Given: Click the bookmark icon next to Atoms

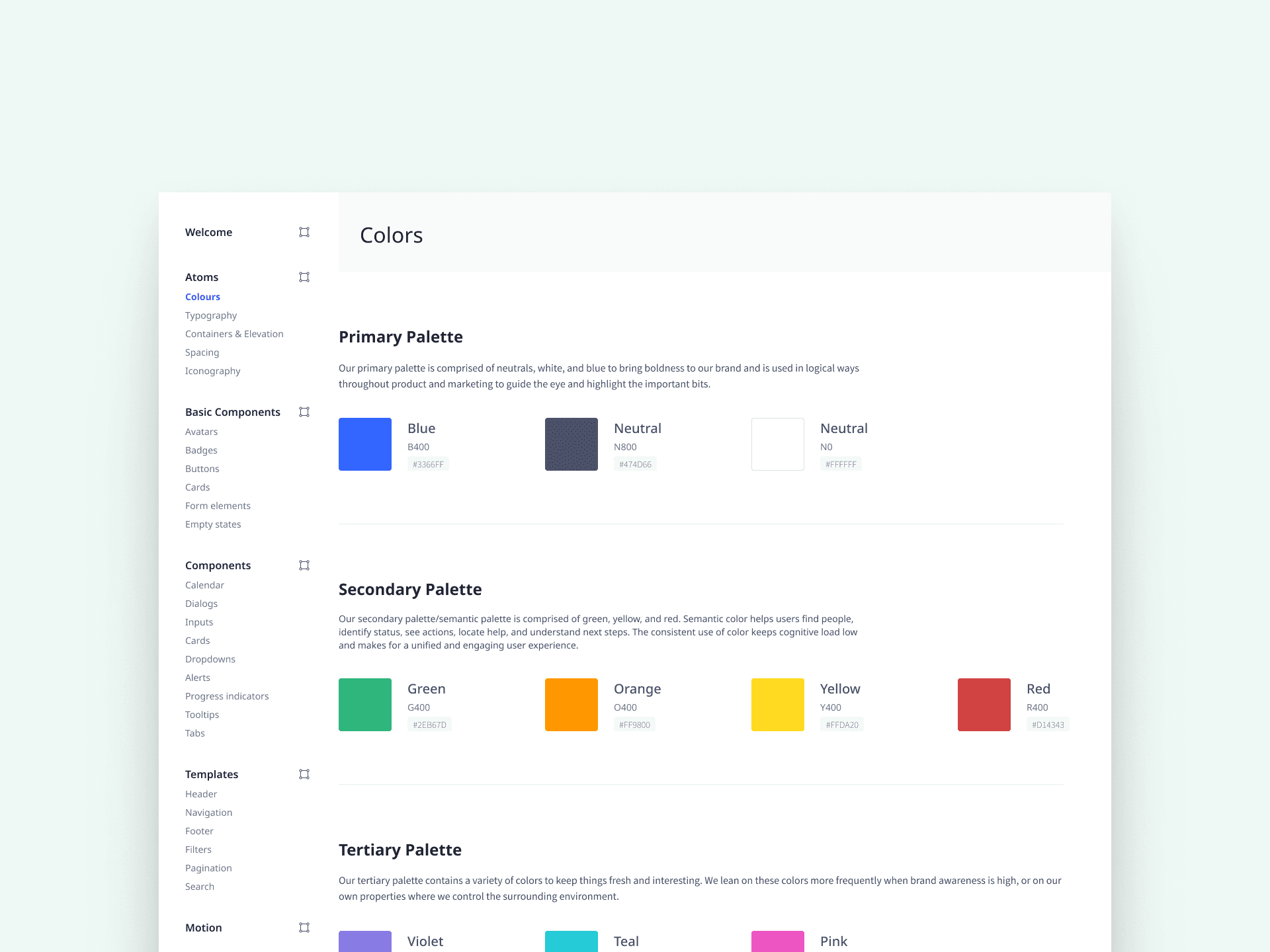Looking at the screenshot, I should point(304,277).
